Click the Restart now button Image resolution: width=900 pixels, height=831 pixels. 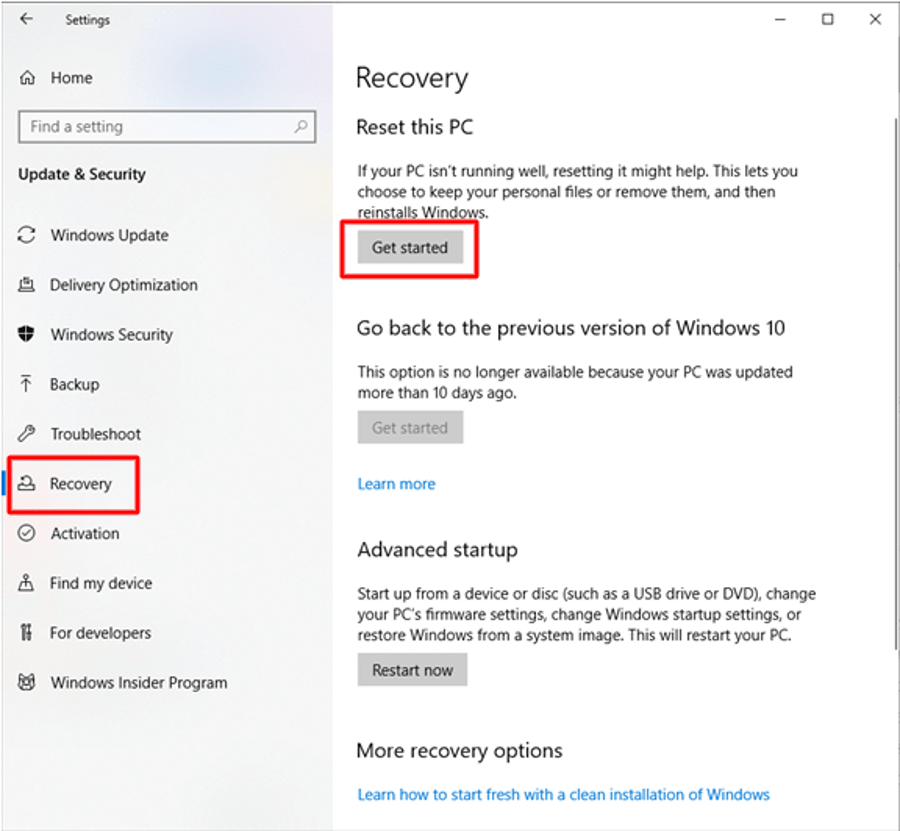point(412,670)
